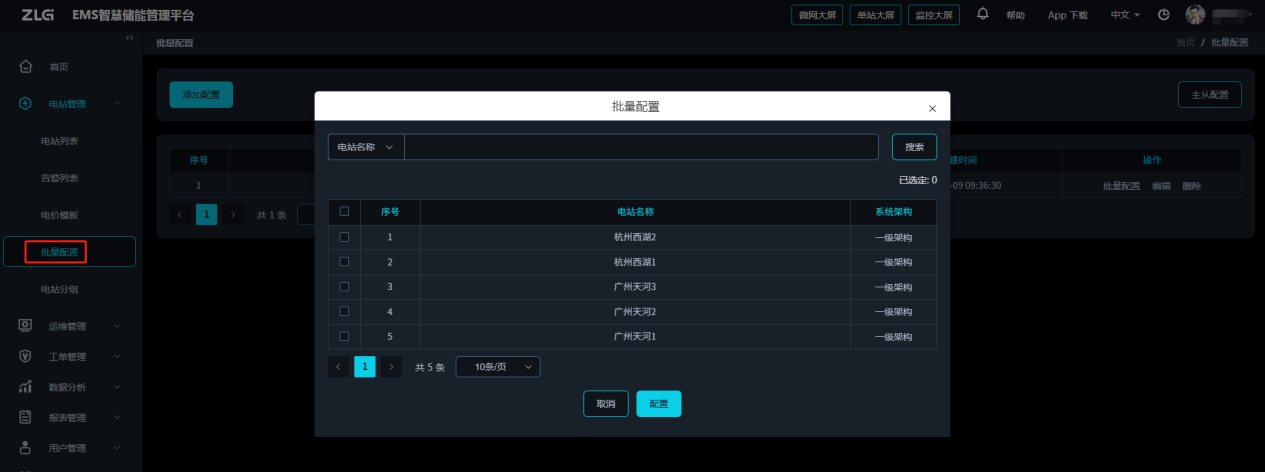Check the row for 广州天河3
This screenshot has height=472, width=1265.
pyautogui.click(x=345, y=287)
